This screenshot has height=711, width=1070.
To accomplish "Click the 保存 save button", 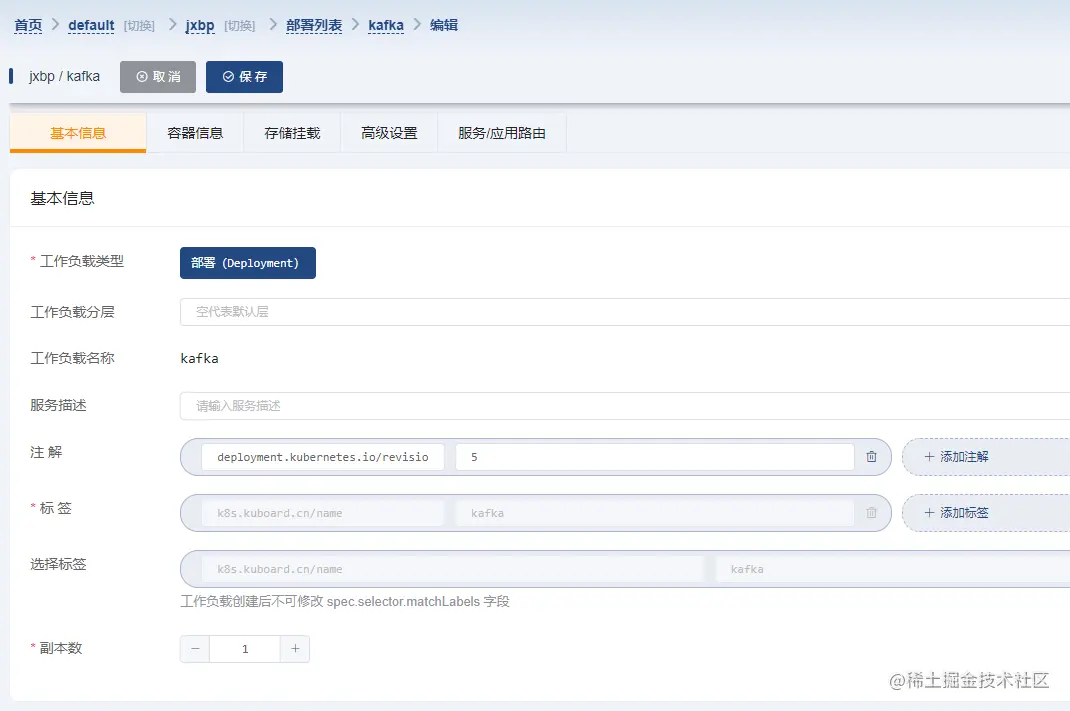I will click(244, 76).
